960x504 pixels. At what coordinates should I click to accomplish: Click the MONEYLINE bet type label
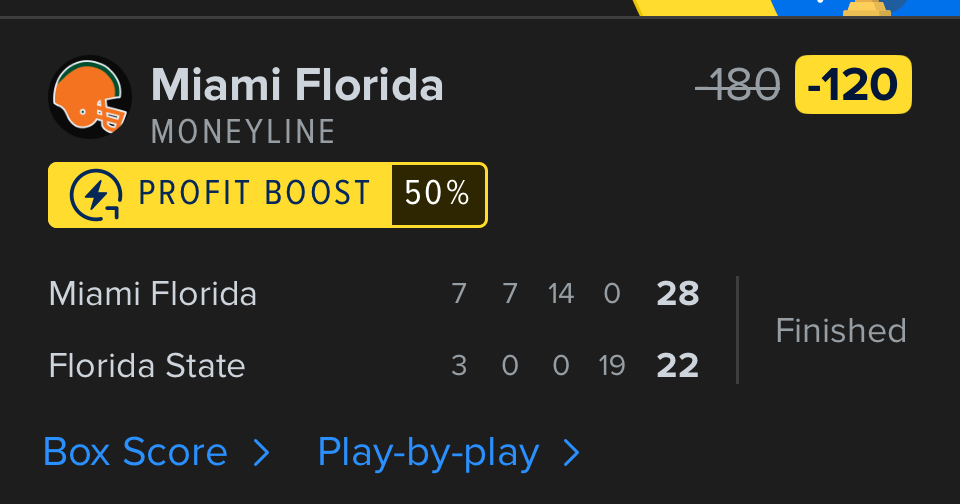point(243,132)
